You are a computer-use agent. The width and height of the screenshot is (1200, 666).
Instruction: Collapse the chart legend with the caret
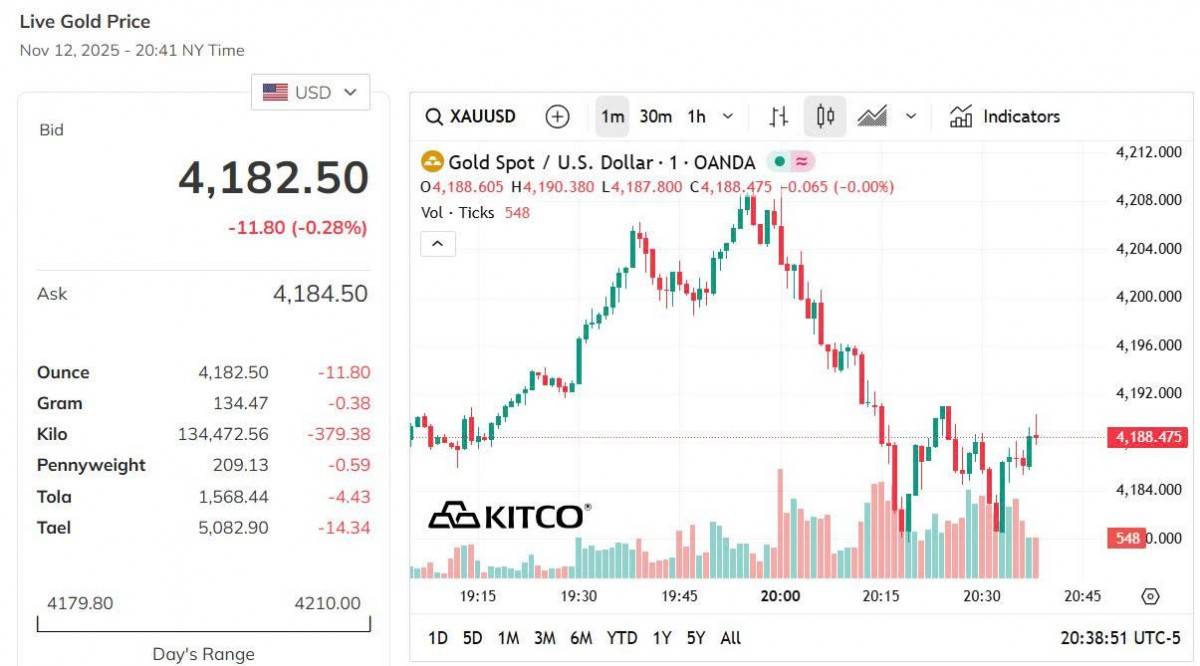click(437, 243)
